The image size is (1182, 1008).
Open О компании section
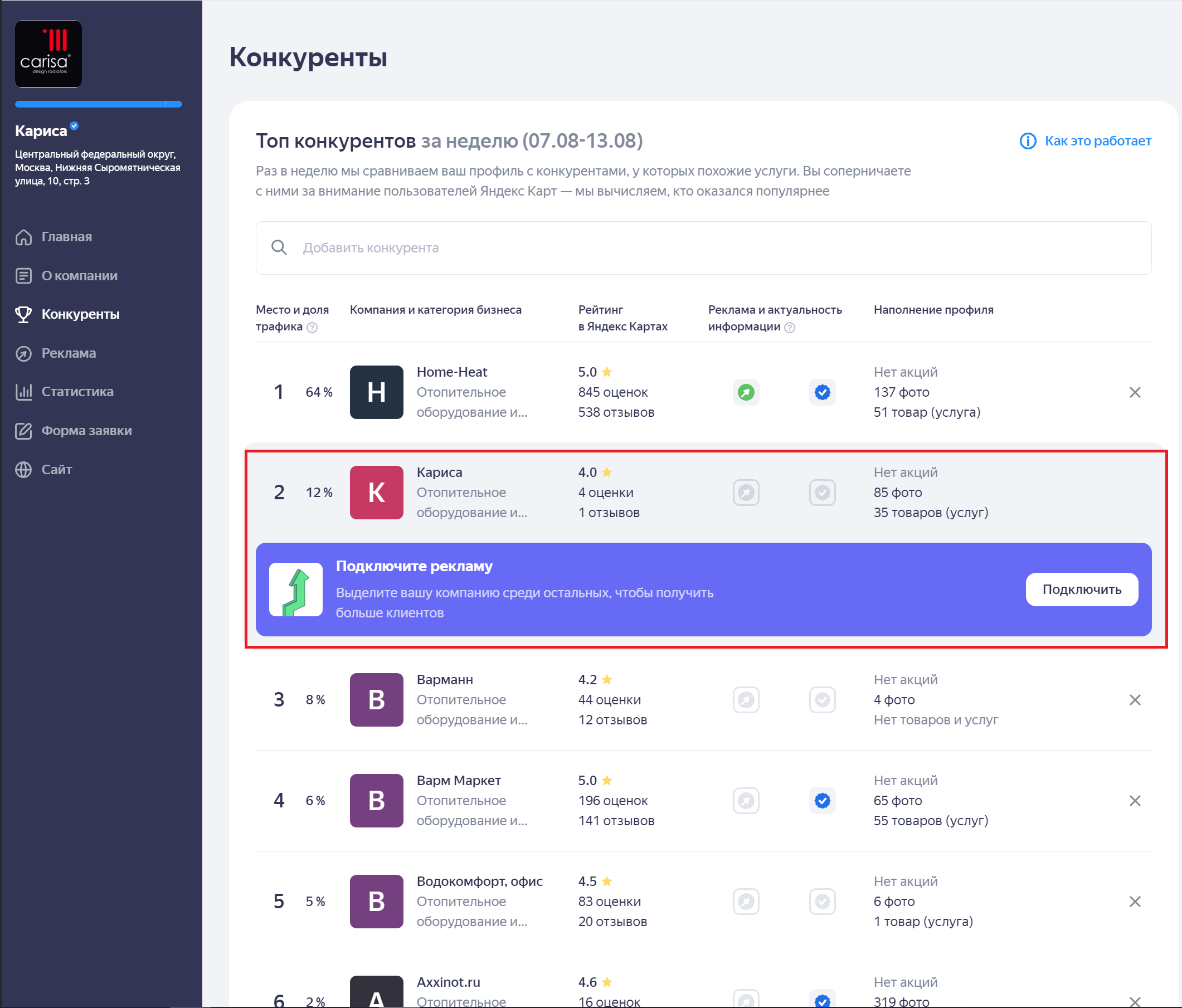pyautogui.click(x=79, y=275)
